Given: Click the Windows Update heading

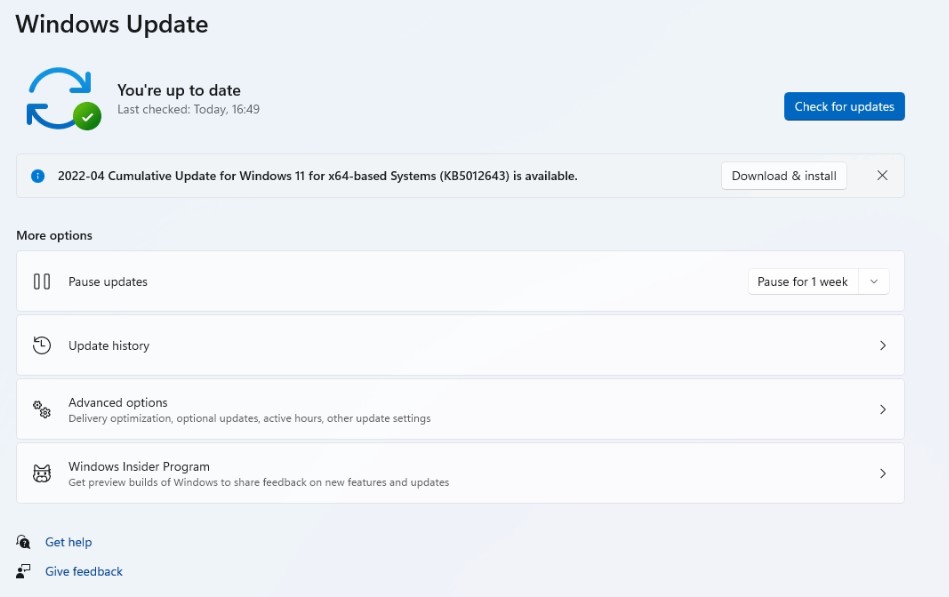Looking at the screenshot, I should 111,23.
